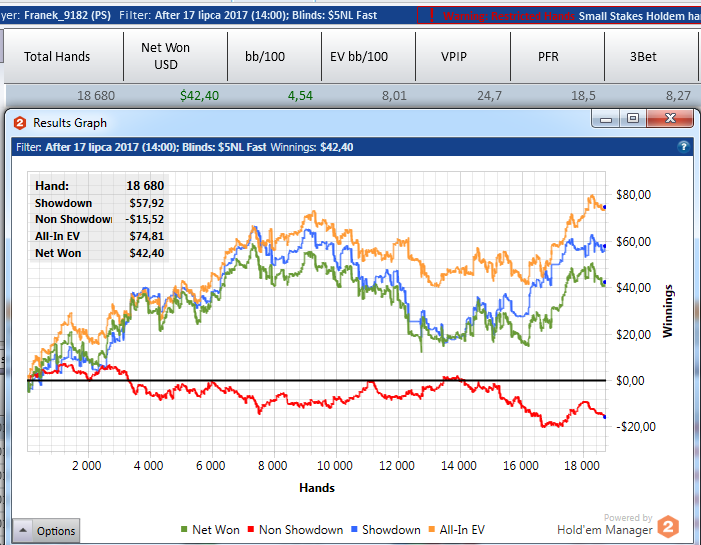Click the -$20,00 axis label

[x=635, y=427]
